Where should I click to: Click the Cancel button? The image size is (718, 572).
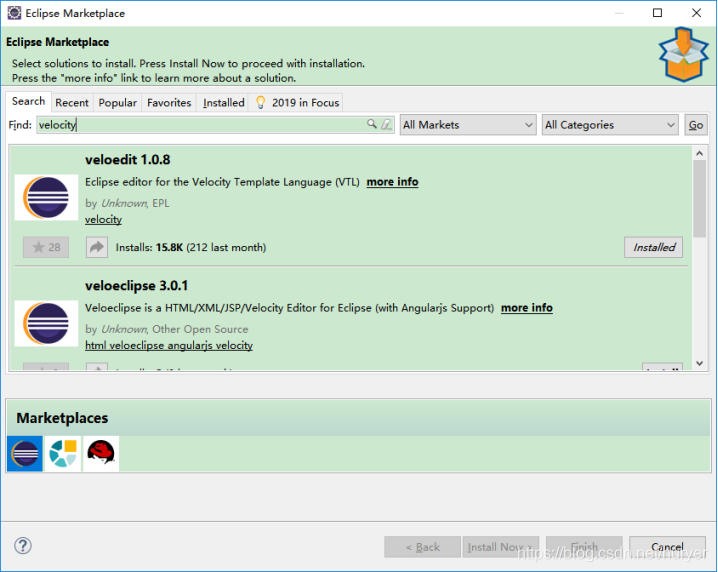click(667, 547)
